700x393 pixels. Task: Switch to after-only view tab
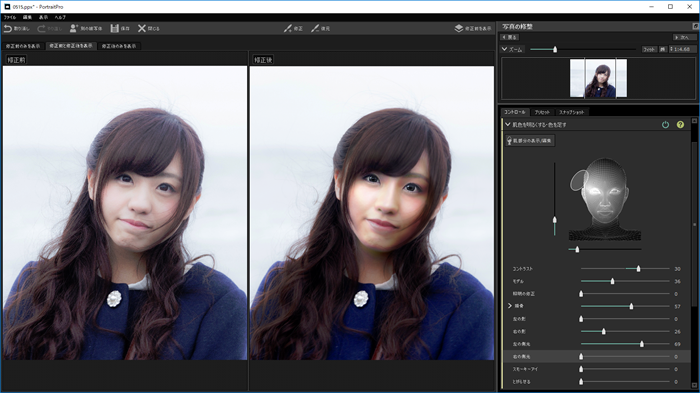click(119, 46)
